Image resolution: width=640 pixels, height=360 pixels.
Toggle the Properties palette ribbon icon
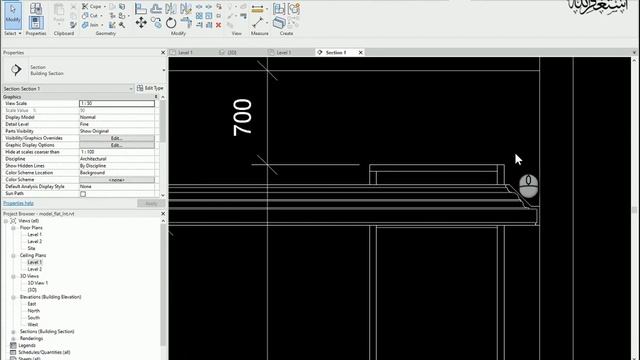[36, 22]
